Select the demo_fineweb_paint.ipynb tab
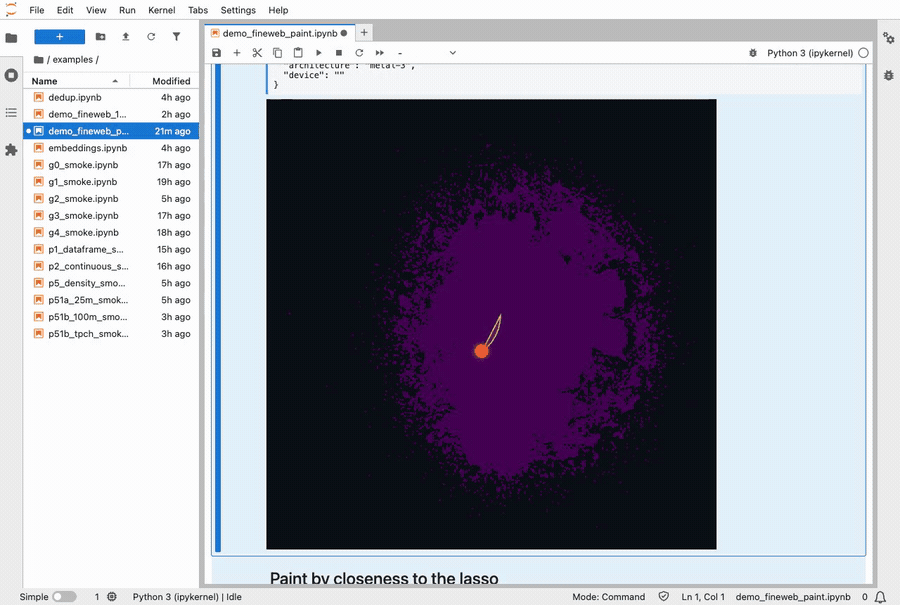Image resolution: width=900 pixels, height=605 pixels. (280, 33)
